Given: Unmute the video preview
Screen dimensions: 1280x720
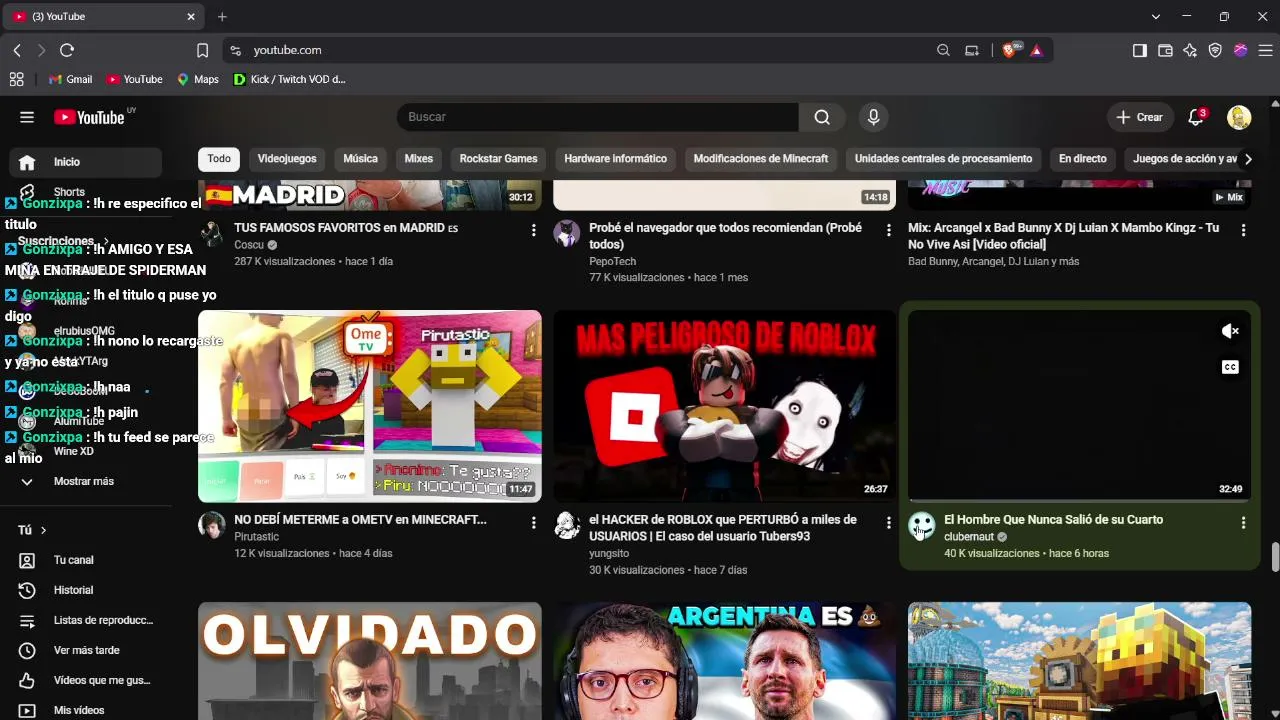Looking at the screenshot, I should click(1230, 331).
